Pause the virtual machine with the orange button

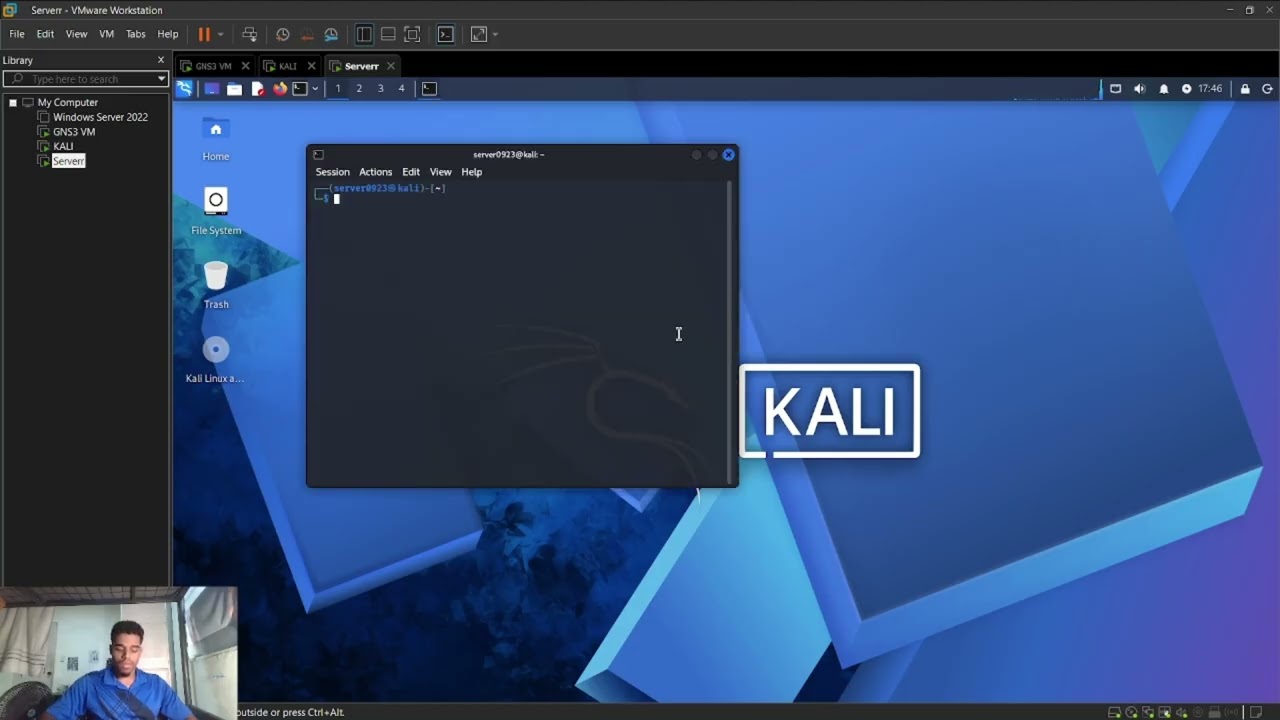click(204, 34)
